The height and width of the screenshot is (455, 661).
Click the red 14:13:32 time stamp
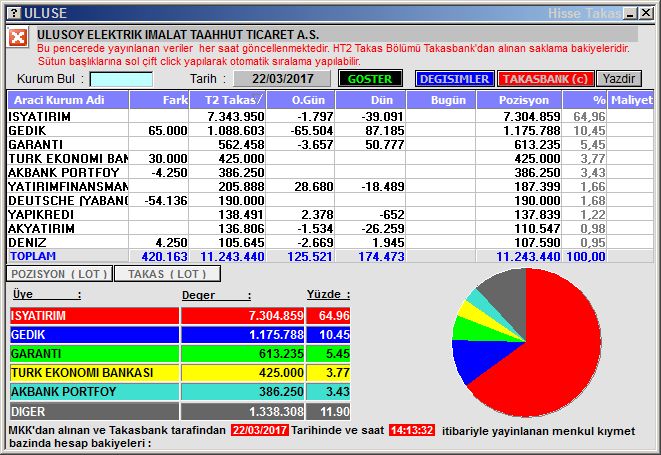tap(411, 430)
